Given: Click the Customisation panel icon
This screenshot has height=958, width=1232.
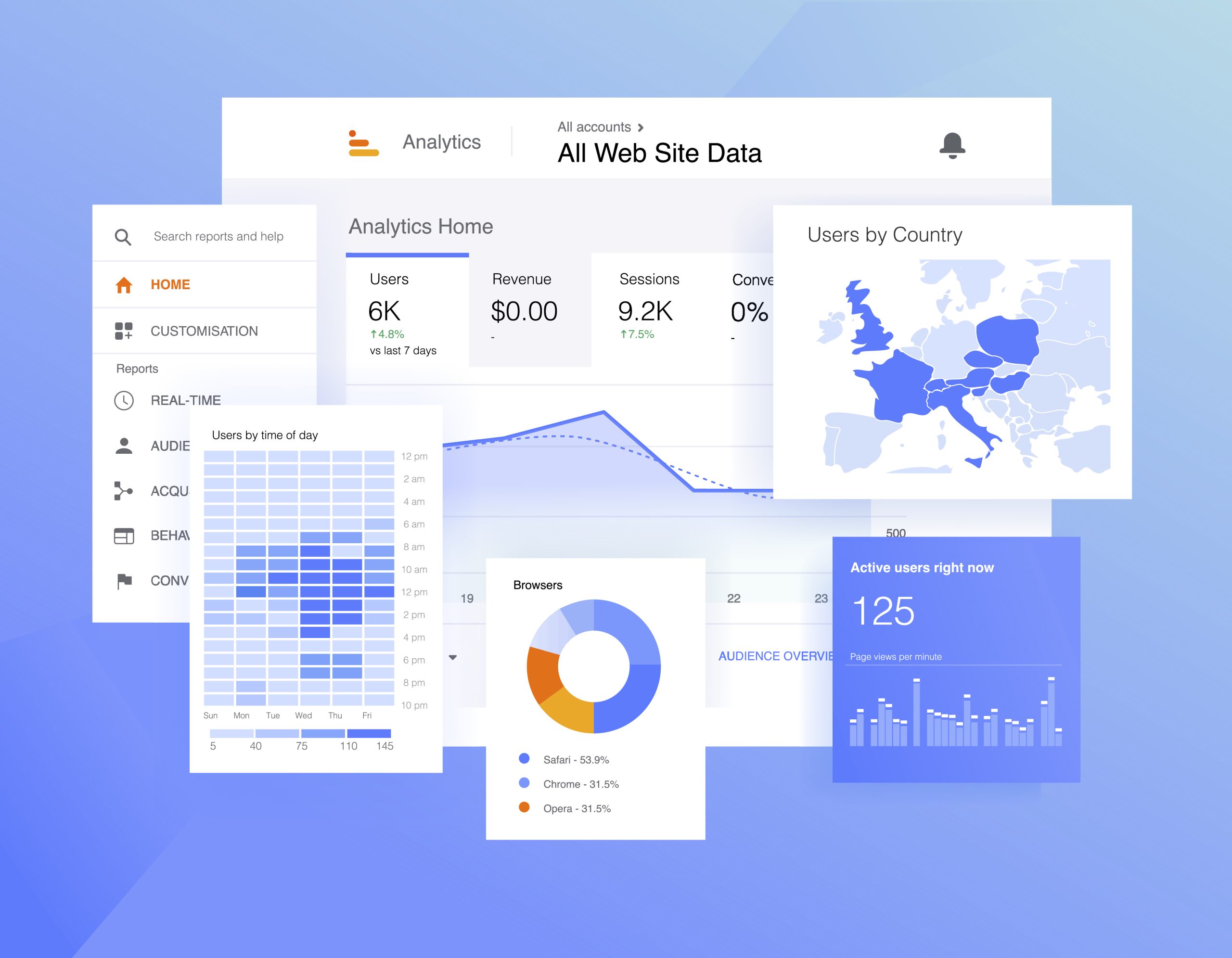Looking at the screenshot, I should (x=122, y=330).
